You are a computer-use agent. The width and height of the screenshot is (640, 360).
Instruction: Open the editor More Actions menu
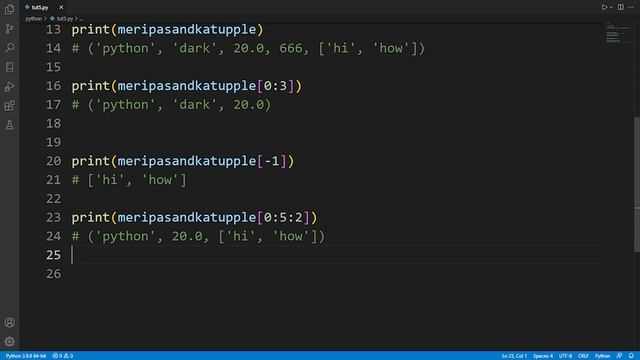[x=631, y=7]
